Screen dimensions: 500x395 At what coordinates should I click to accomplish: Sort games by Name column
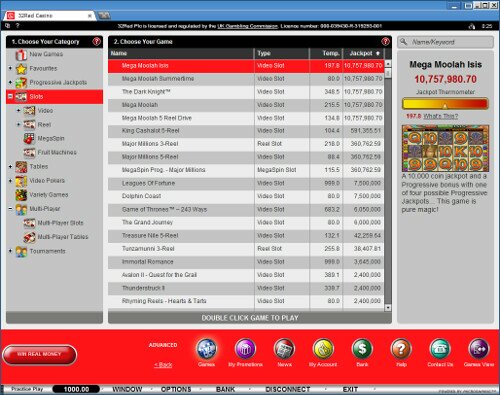coord(181,53)
